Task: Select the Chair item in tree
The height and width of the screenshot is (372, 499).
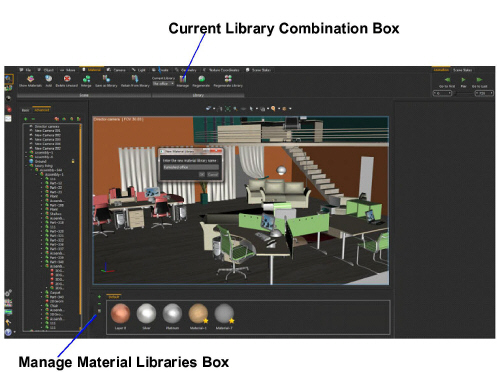Action: (x=54, y=306)
